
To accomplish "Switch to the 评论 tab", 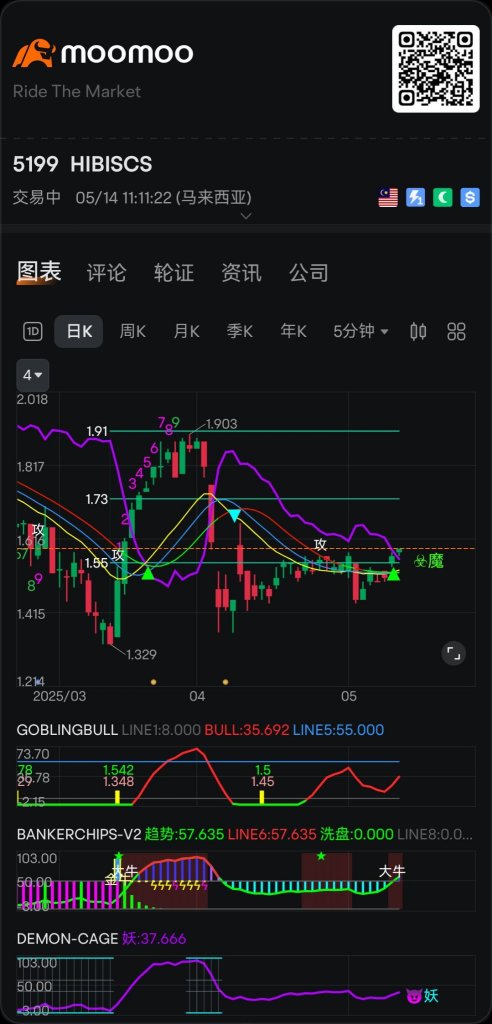I will pos(107,272).
